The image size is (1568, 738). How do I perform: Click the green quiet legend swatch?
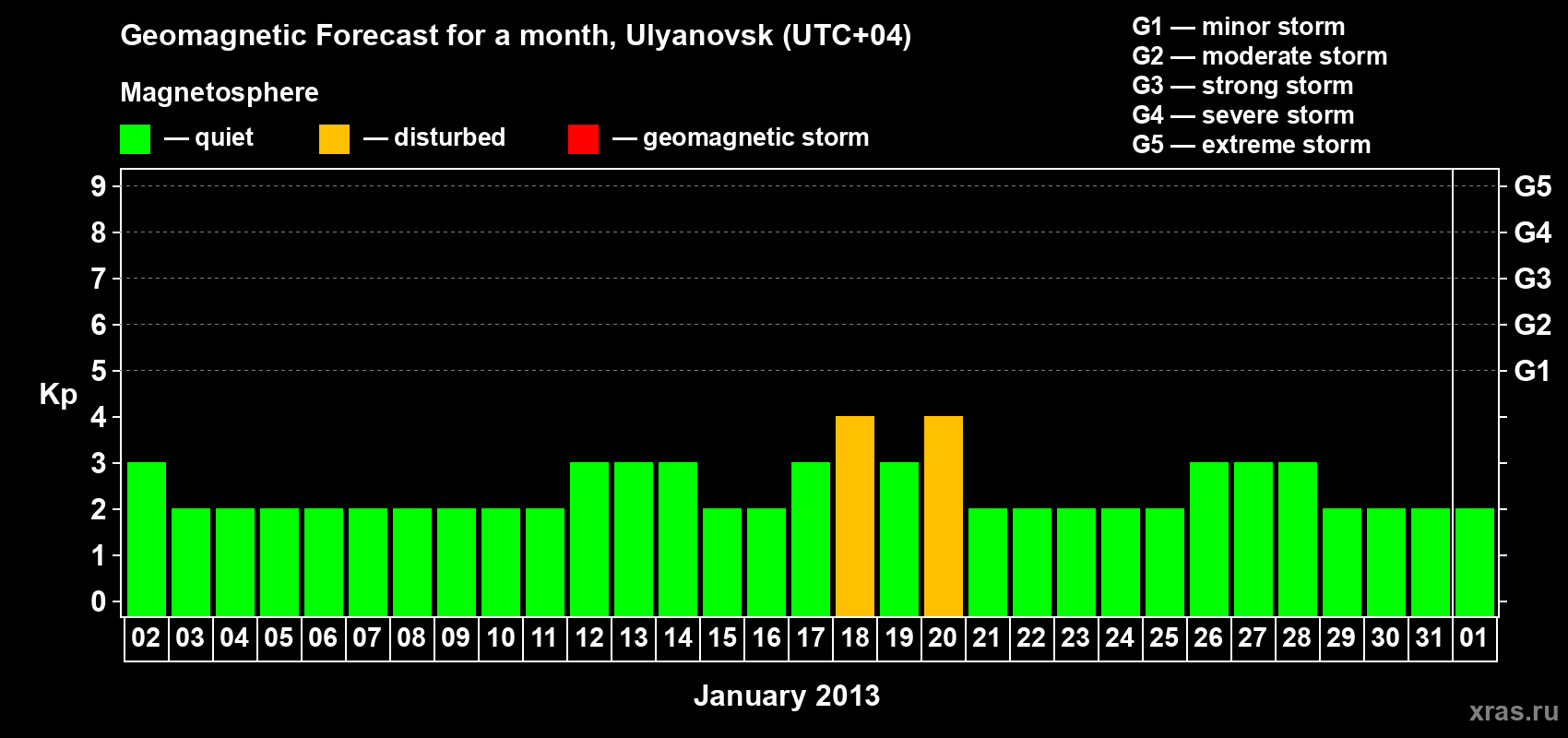(x=135, y=139)
